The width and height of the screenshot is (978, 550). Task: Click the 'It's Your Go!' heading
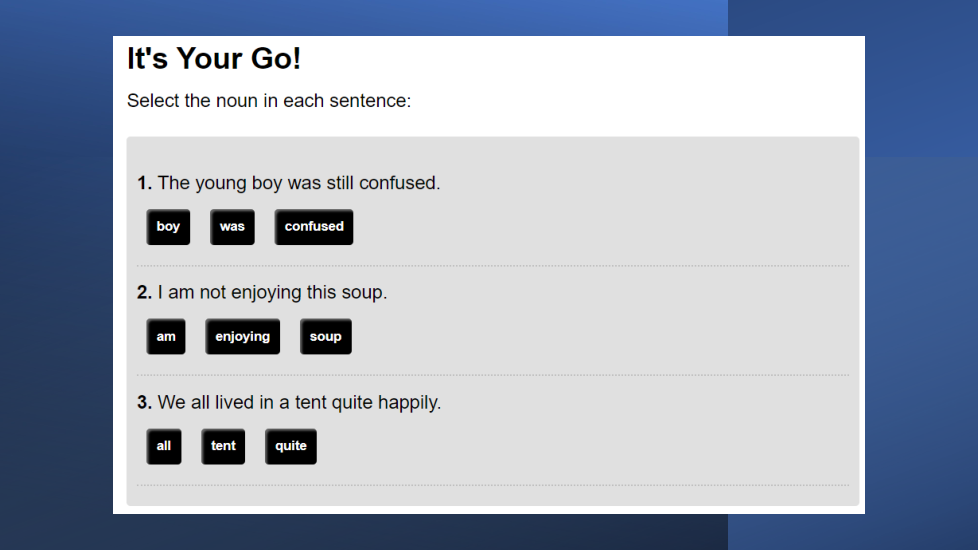click(x=214, y=59)
